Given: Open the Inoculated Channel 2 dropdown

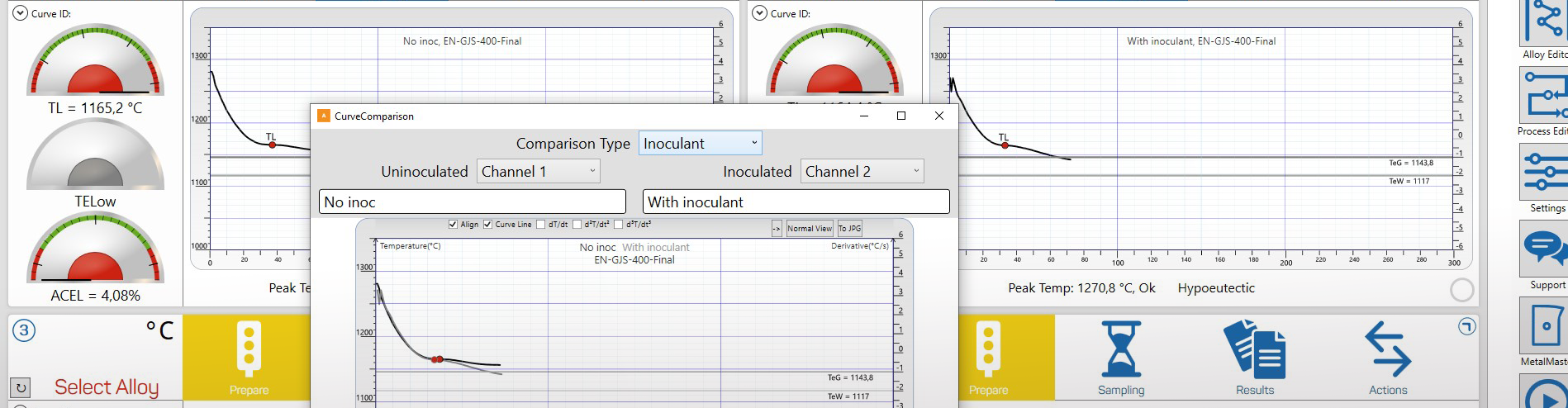Looking at the screenshot, I should tap(862, 172).
